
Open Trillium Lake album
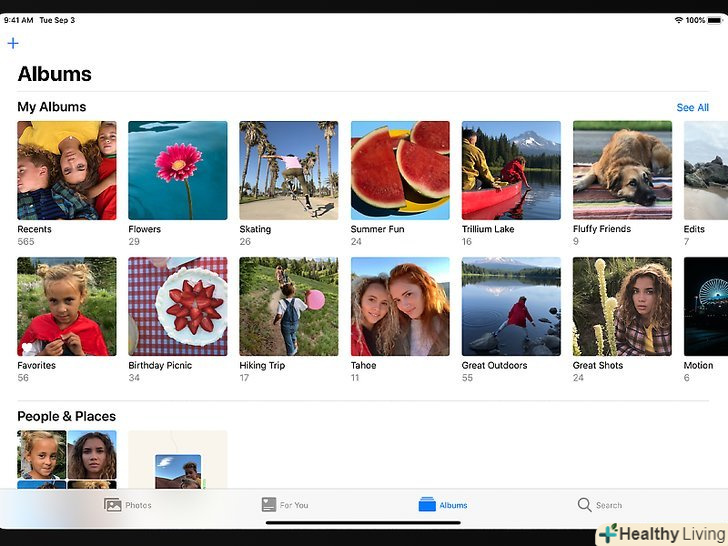tap(511, 170)
